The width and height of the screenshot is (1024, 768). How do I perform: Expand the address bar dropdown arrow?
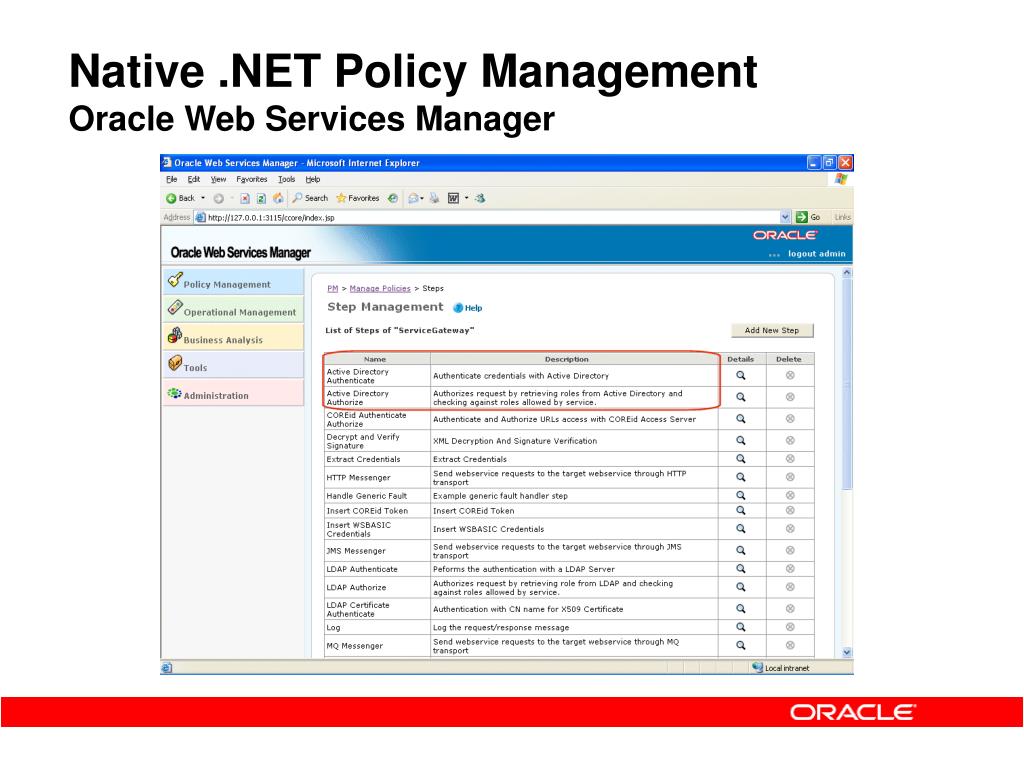click(785, 217)
